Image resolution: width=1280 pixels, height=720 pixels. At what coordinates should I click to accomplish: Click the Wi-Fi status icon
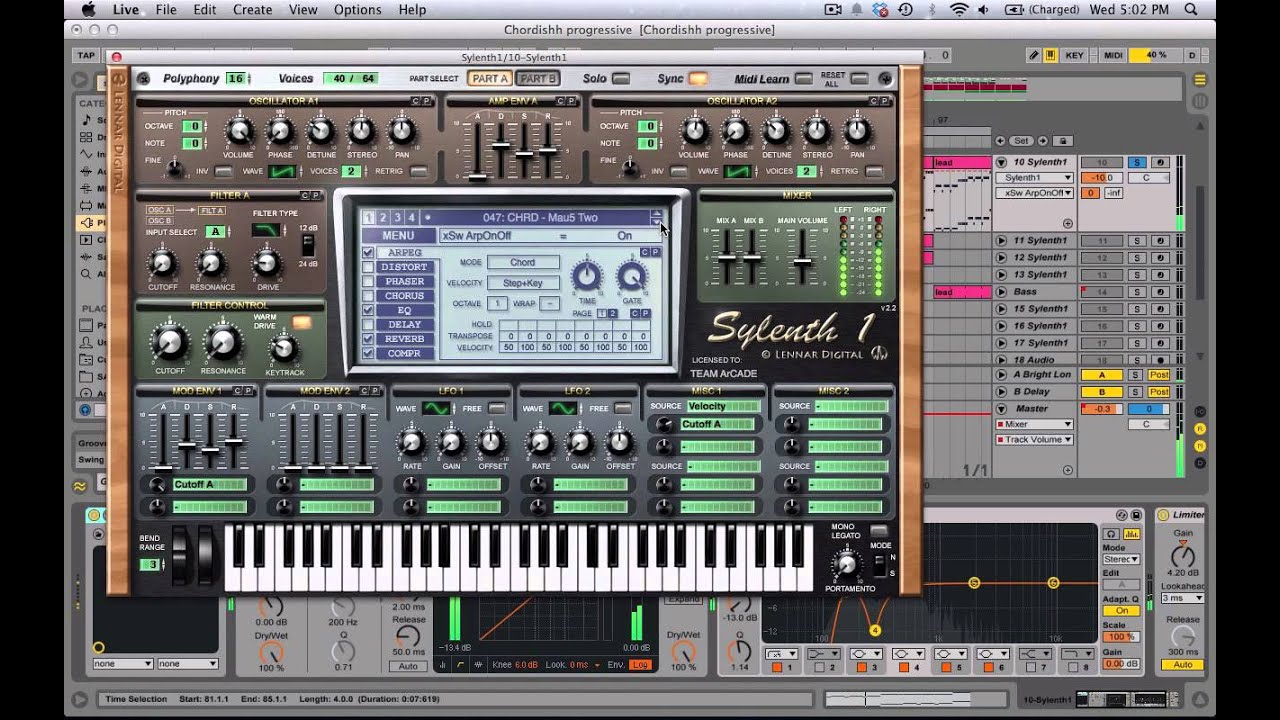pyautogui.click(x=959, y=9)
